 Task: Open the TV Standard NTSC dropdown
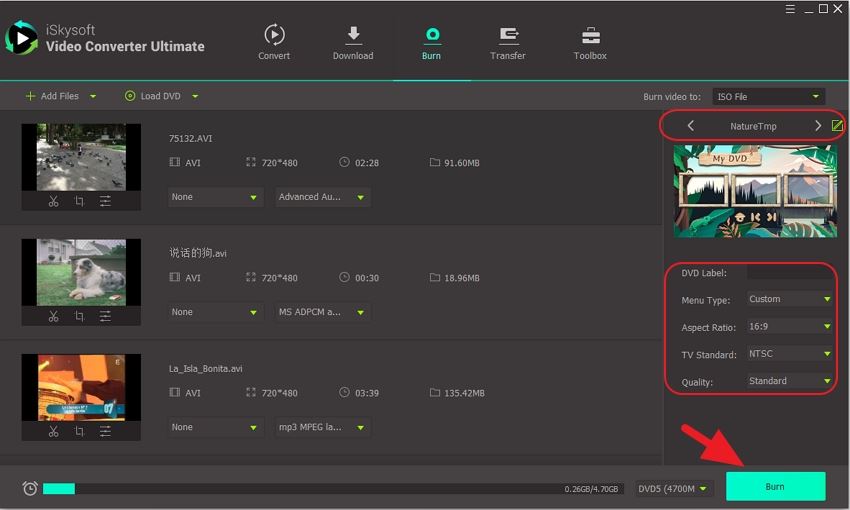tap(790, 354)
